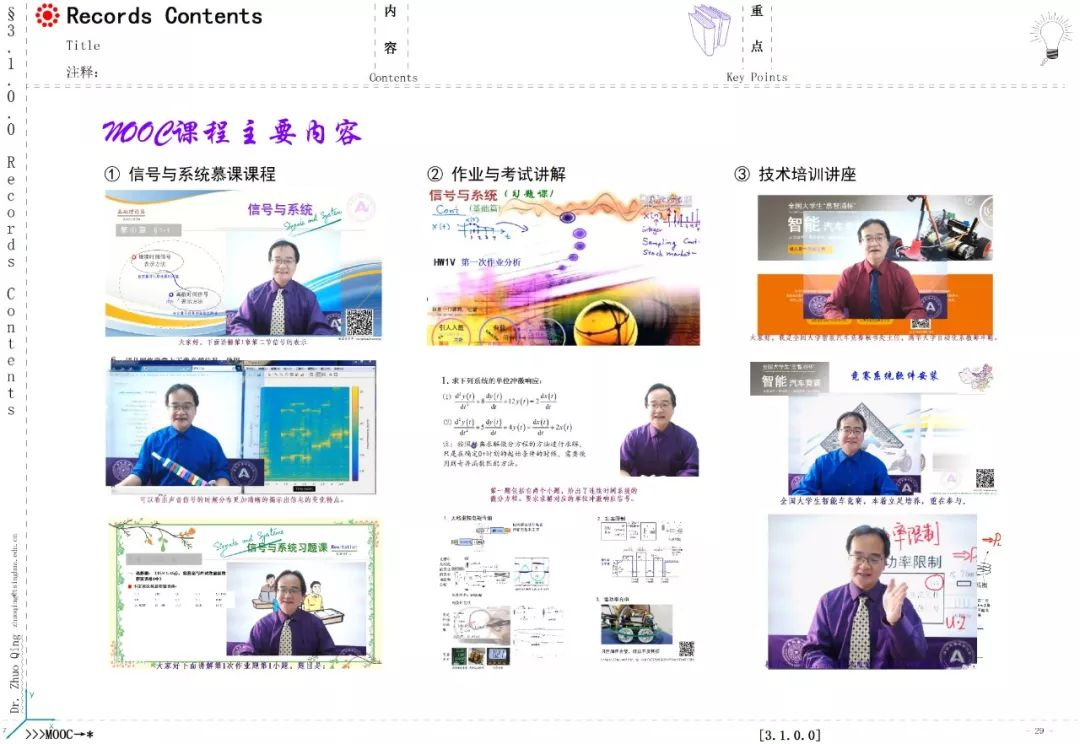Click the red '功率限制' handwriting text

[x=914, y=535]
